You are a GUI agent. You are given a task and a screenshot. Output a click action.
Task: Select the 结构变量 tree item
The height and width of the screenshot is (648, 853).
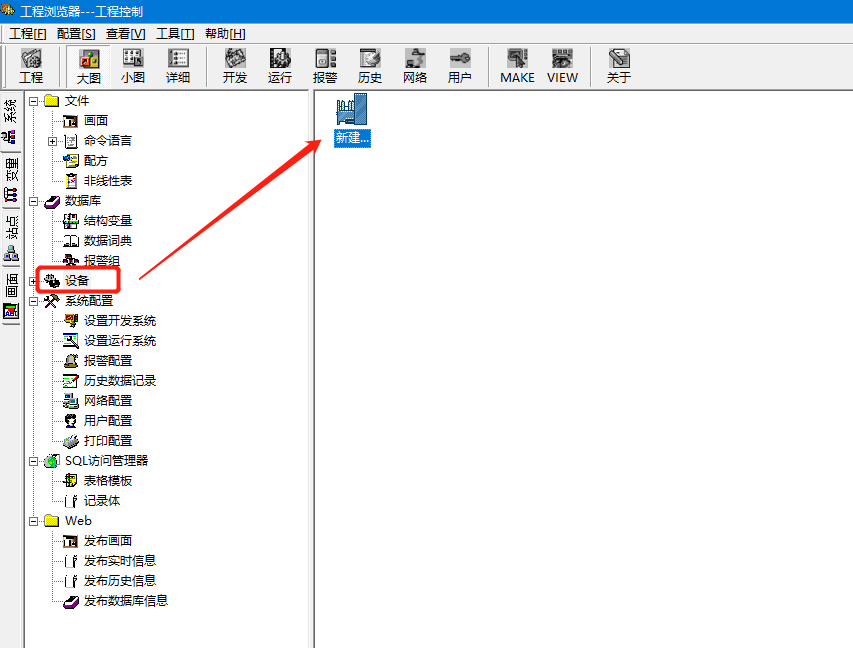point(108,221)
